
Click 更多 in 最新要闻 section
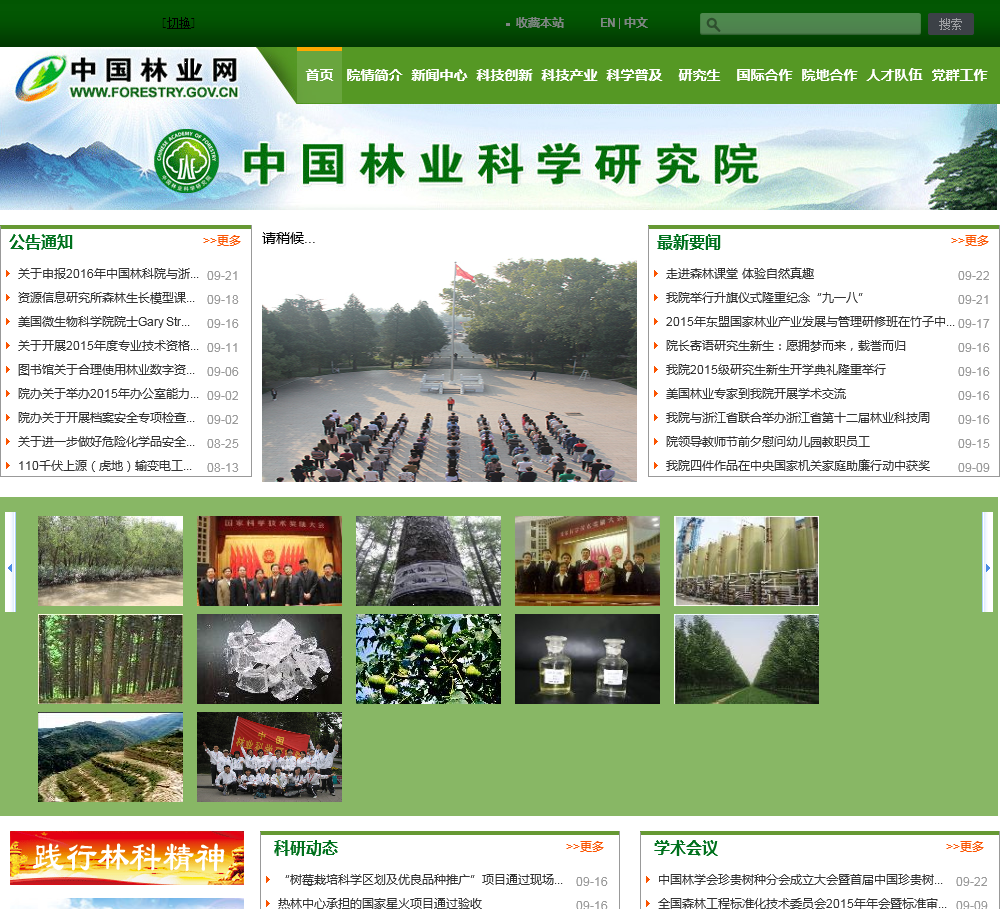969,240
